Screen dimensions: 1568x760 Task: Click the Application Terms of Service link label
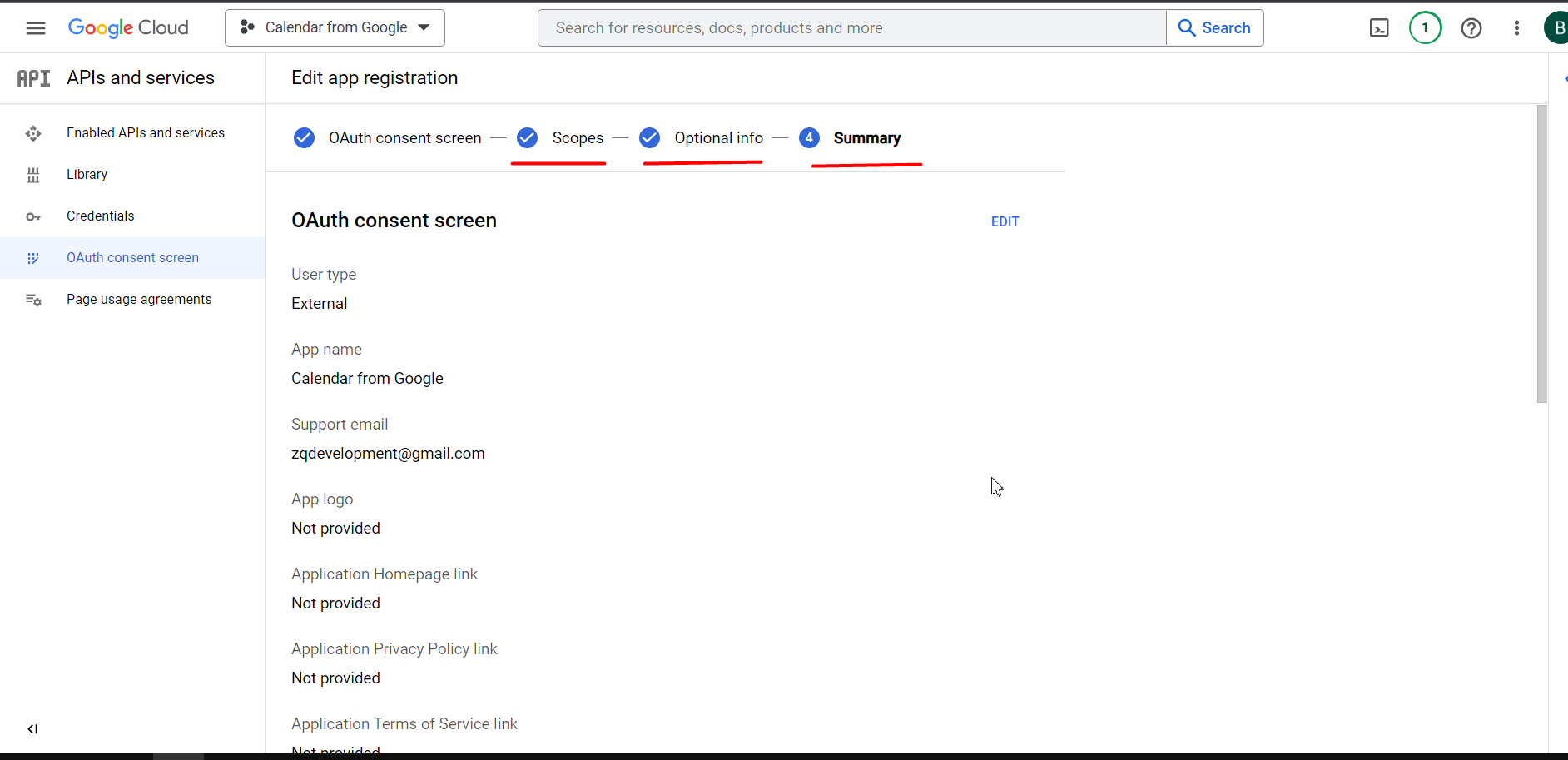(x=404, y=724)
